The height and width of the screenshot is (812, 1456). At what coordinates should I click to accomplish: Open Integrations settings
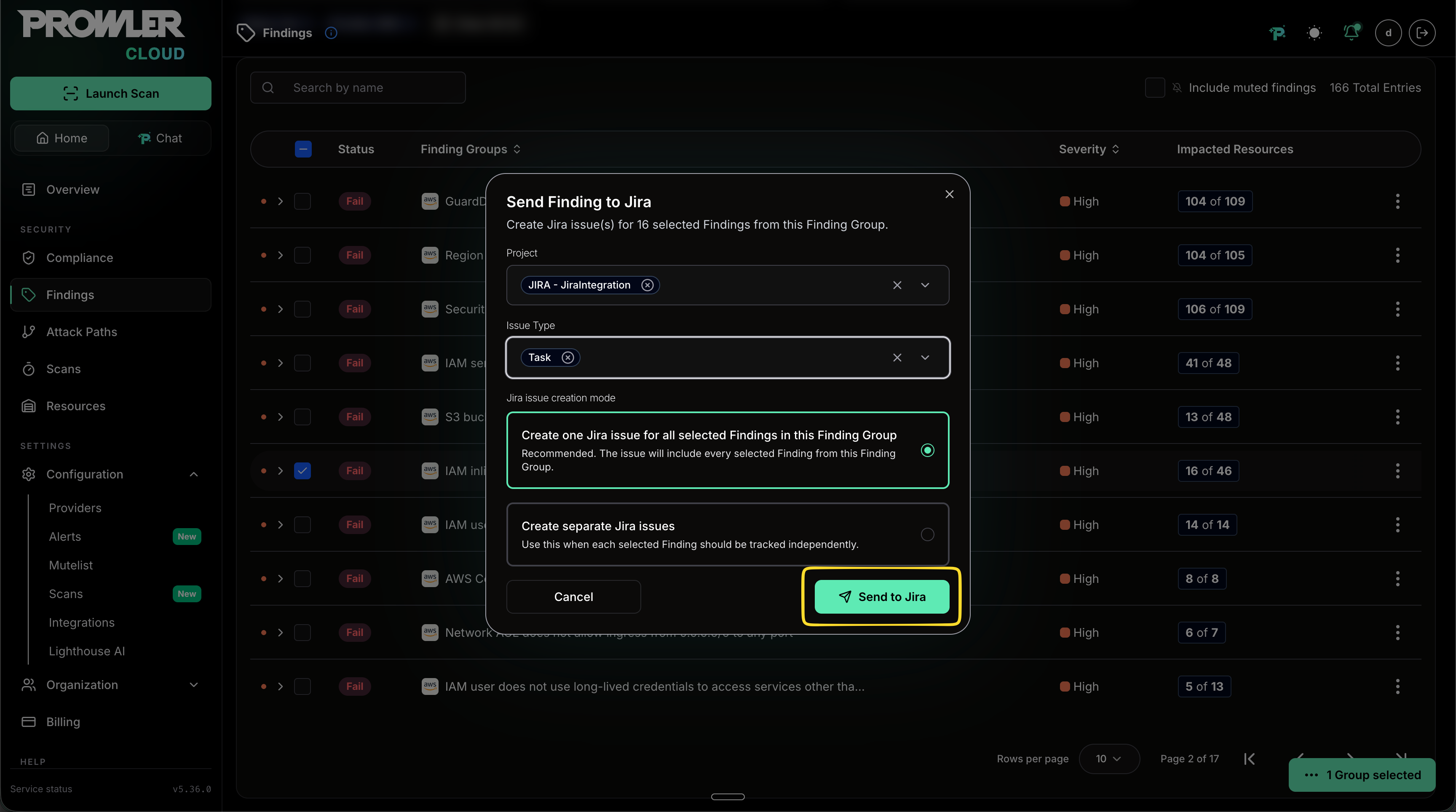[81, 623]
